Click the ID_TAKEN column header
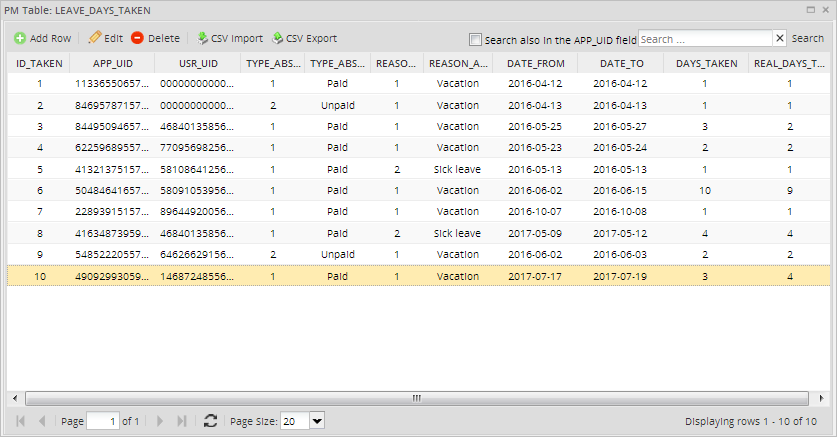Screen dimensions: 837x437 39,63
